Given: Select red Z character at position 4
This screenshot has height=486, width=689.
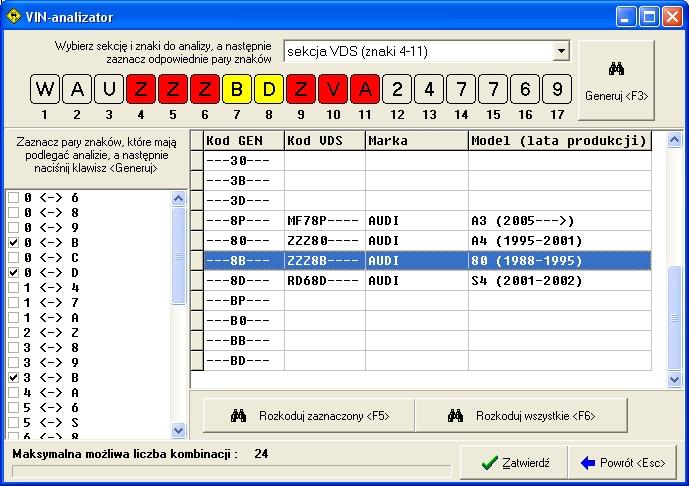Looking at the screenshot, I should (141, 89).
